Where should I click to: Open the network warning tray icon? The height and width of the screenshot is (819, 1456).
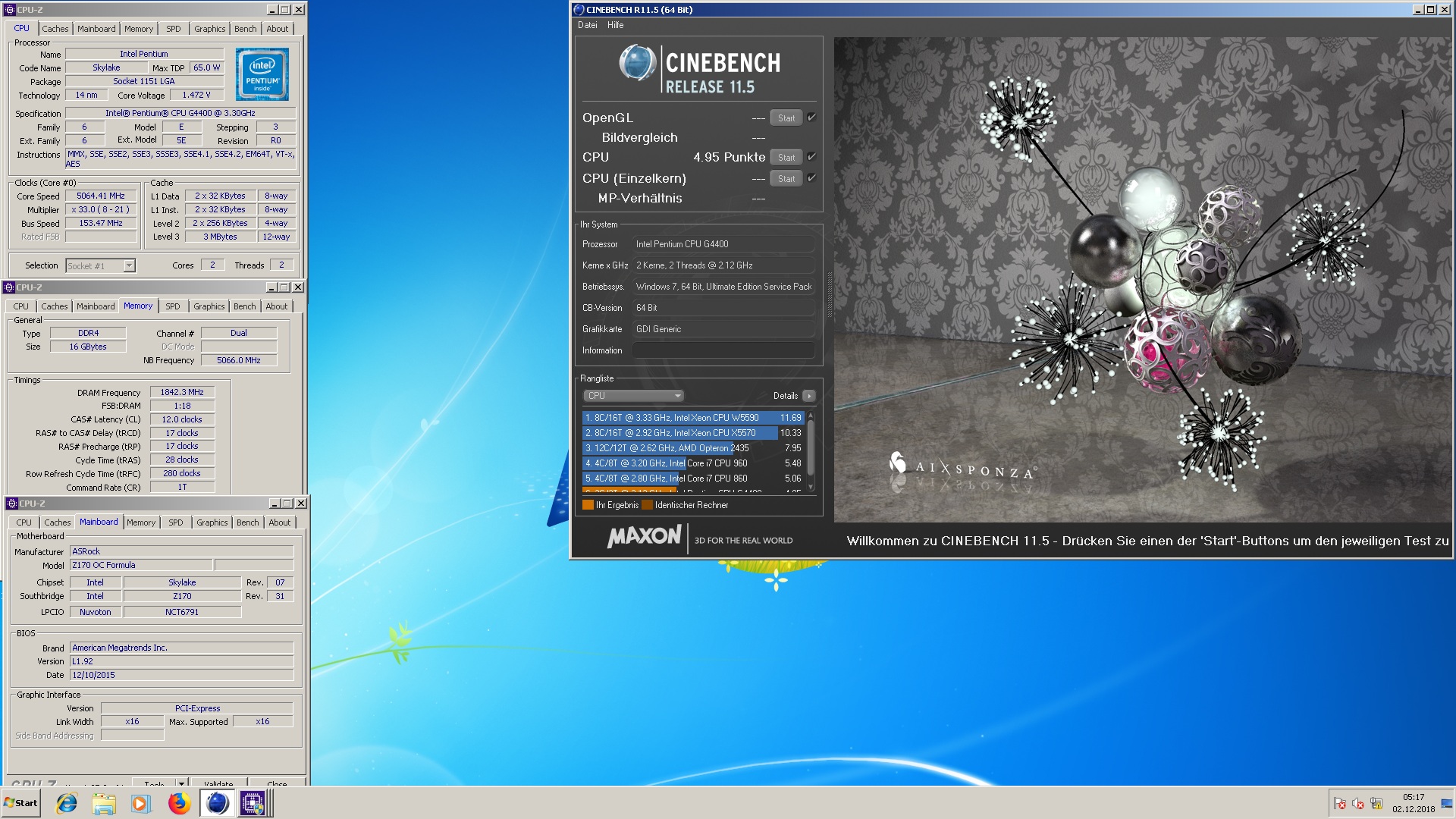coord(1376,804)
